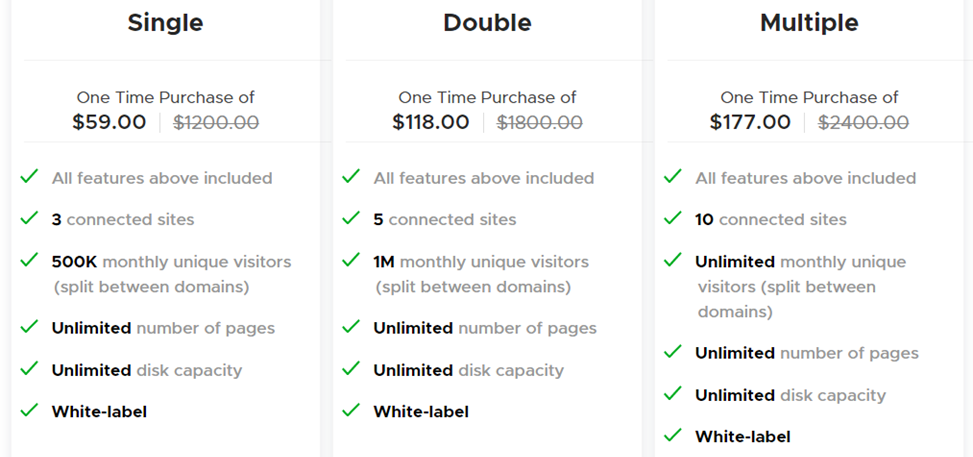
Task: Click the crossed-out $2400.00 price
Action: [863, 122]
